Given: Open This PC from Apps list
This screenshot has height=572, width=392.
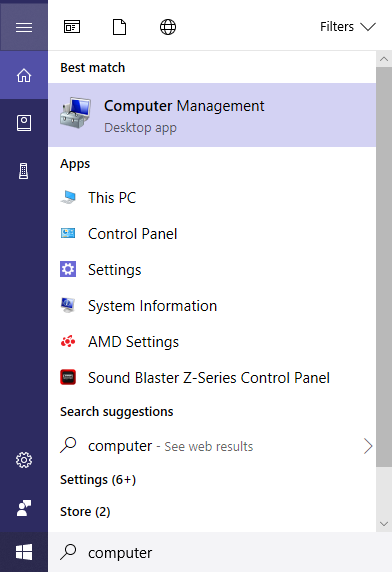Looking at the screenshot, I should pyautogui.click(x=212, y=198).
